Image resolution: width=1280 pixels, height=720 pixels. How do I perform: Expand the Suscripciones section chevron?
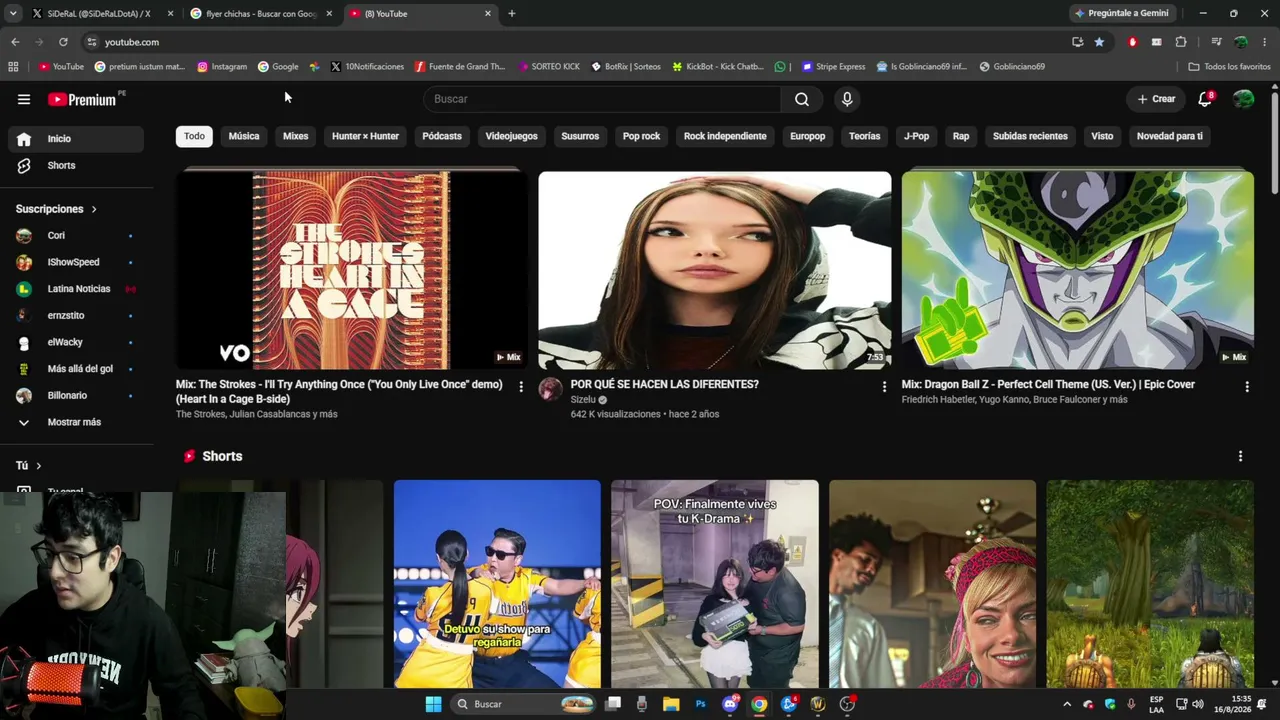[94, 209]
